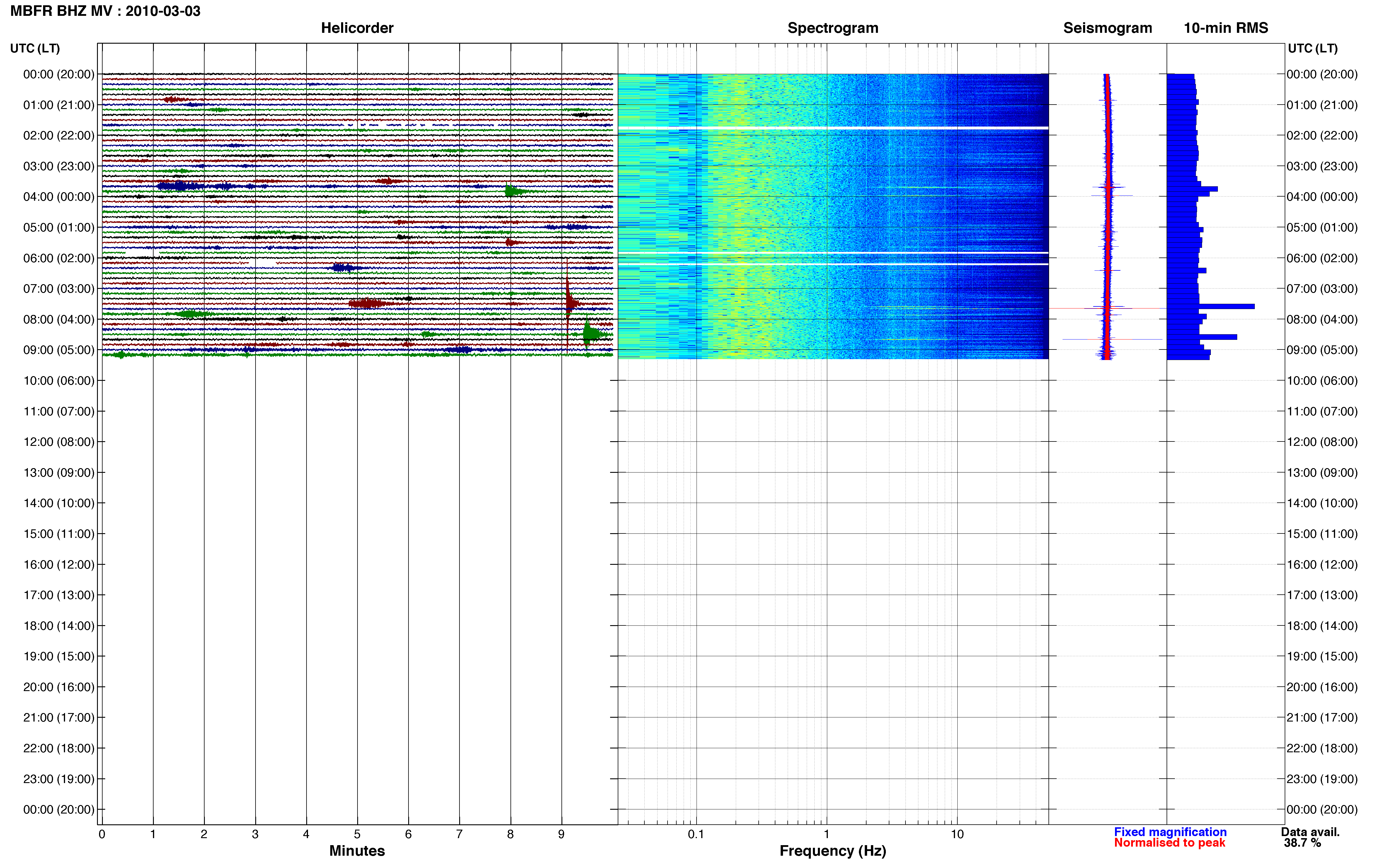Viewport: 1389px width, 868px height.
Task: Click the 'Spectrogram' panel heading
Action: 833,28
